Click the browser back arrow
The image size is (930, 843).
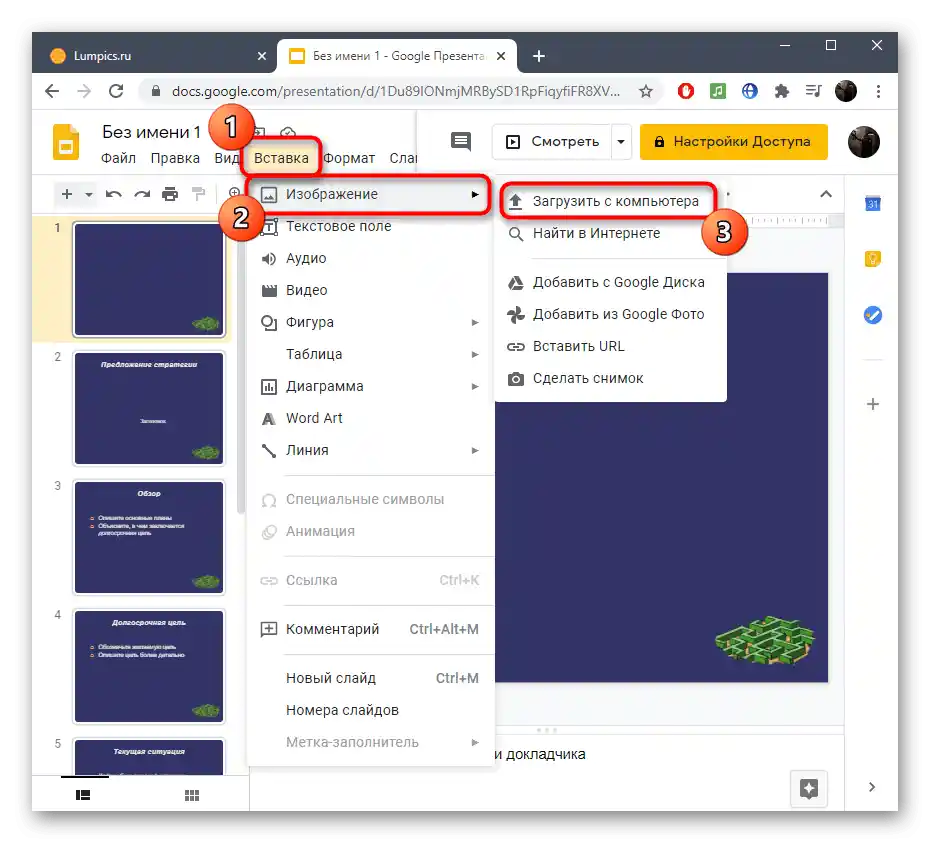(x=52, y=91)
